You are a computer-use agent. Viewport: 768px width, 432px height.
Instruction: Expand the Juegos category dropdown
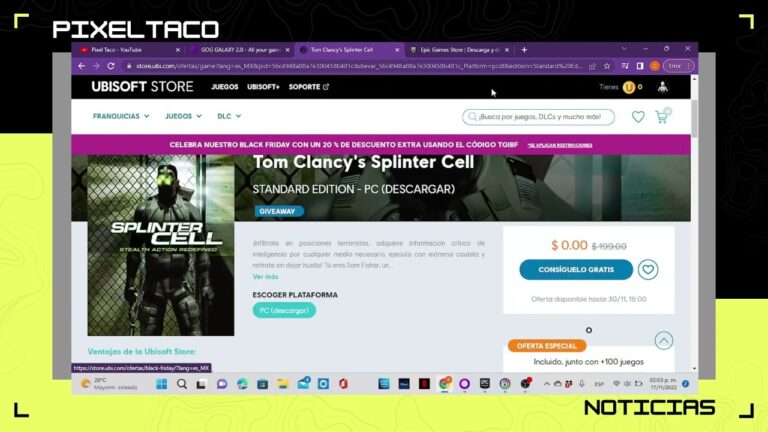[x=183, y=116]
